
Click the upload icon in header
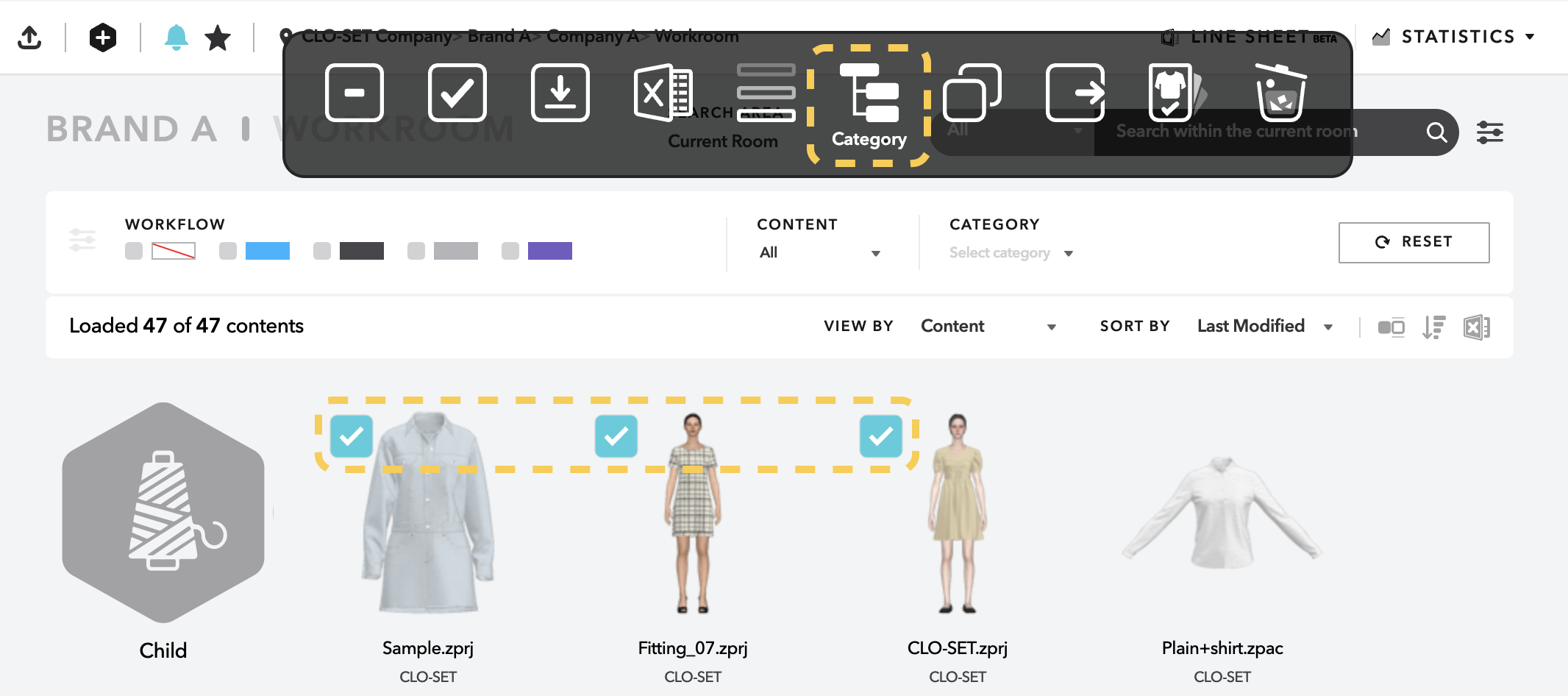tap(29, 37)
